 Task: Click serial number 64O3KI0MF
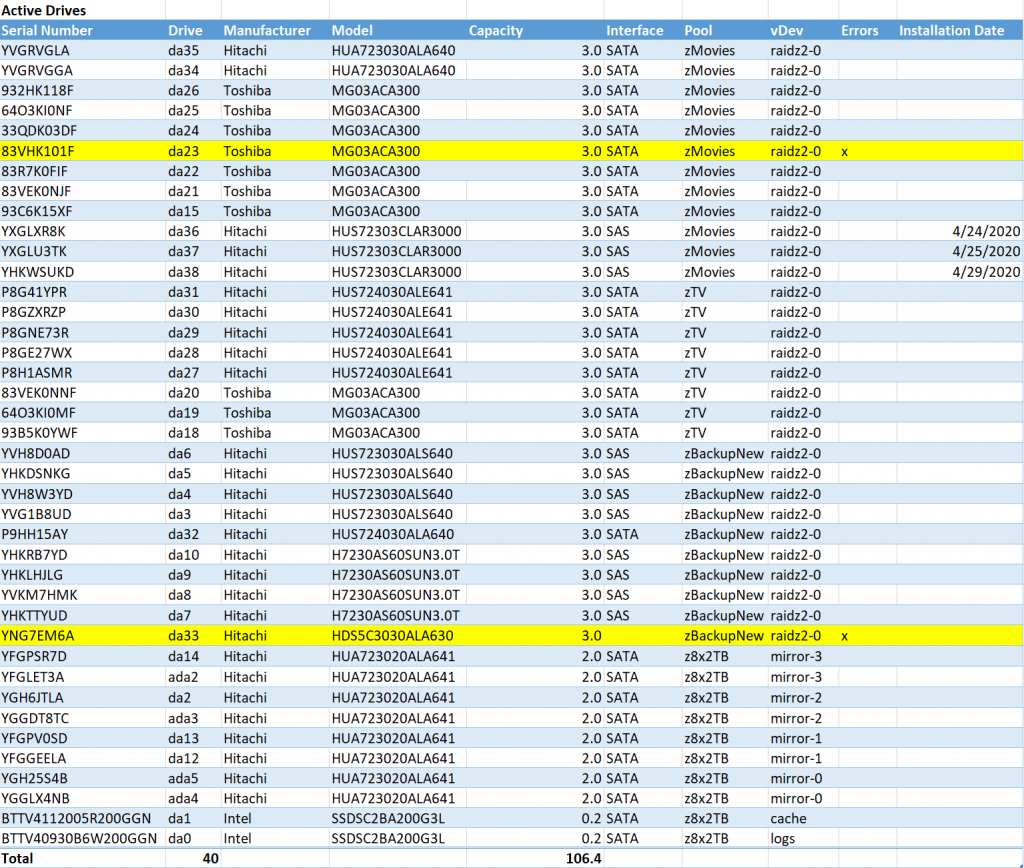pyautogui.click(x=38, y=413)
